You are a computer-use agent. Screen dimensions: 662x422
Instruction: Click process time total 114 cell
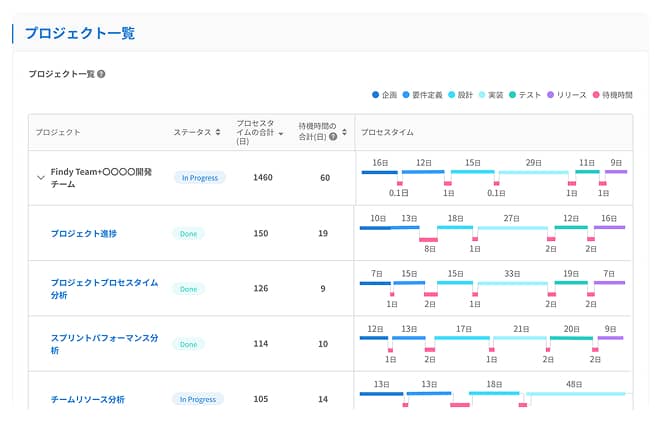tap(261, 344)
